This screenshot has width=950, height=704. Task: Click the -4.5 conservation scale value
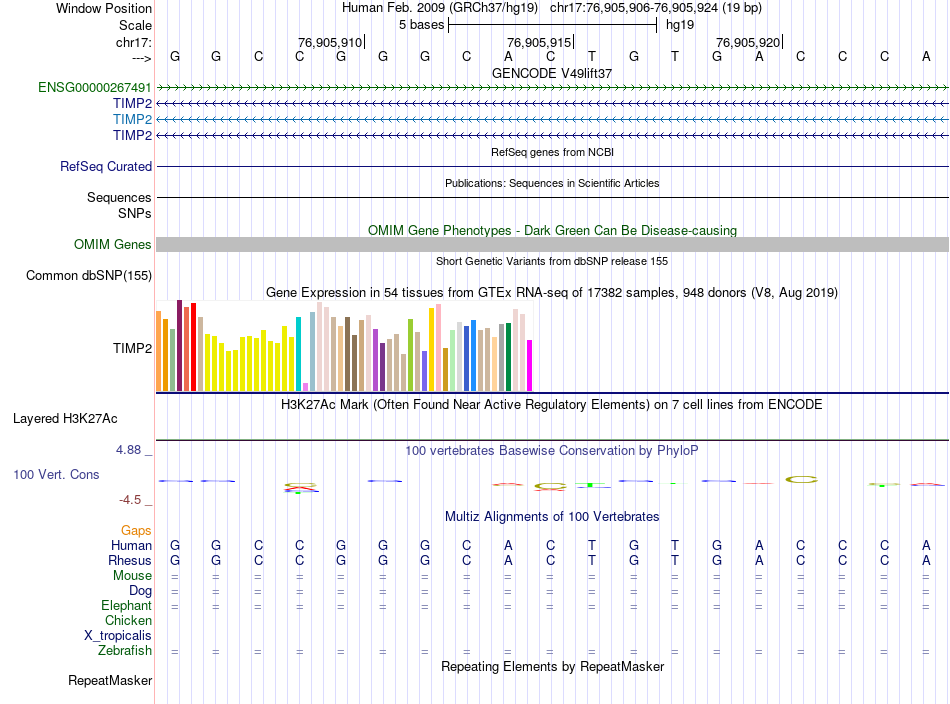pos(130,500)
